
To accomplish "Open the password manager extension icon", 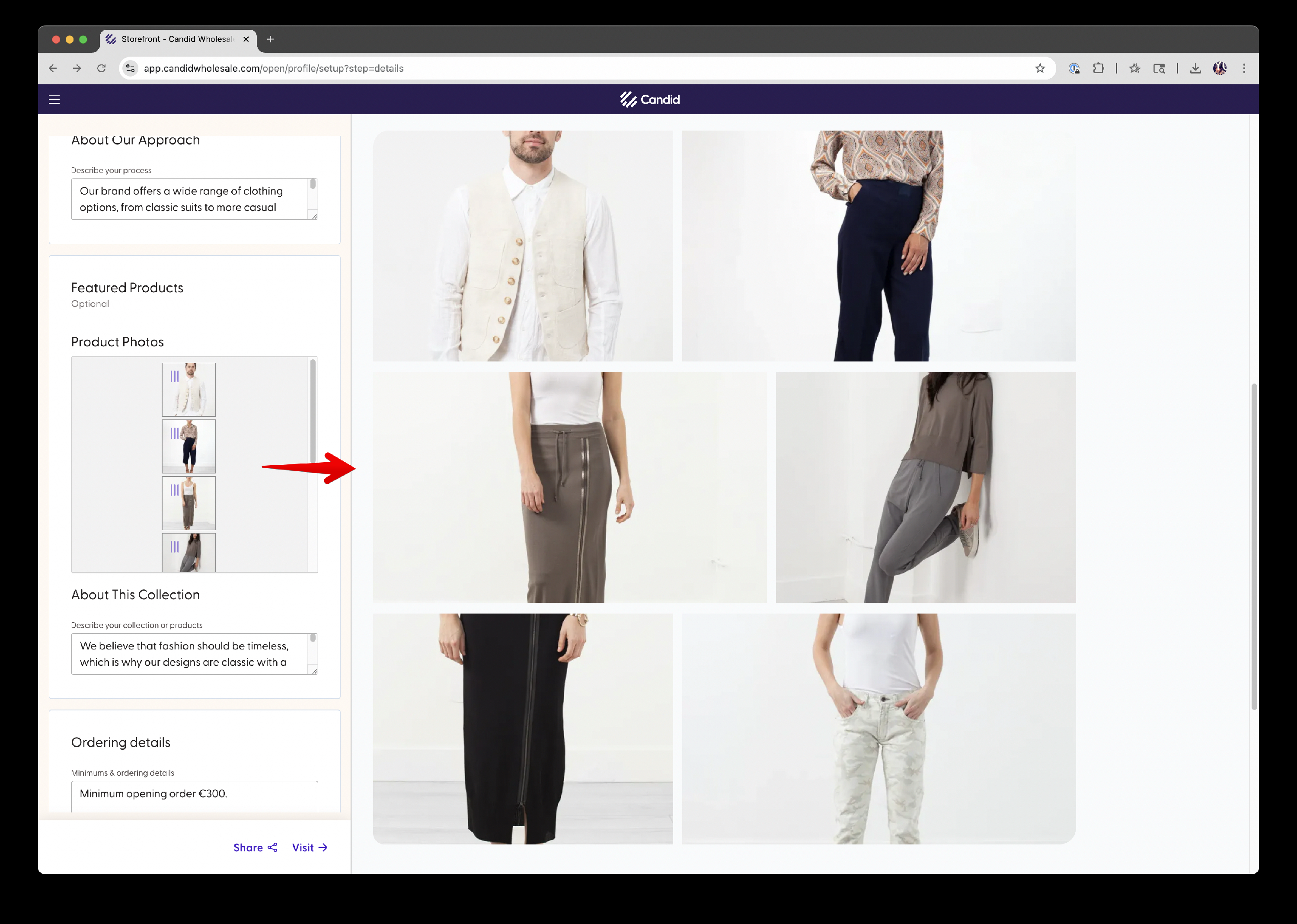I will point(1074,68).
